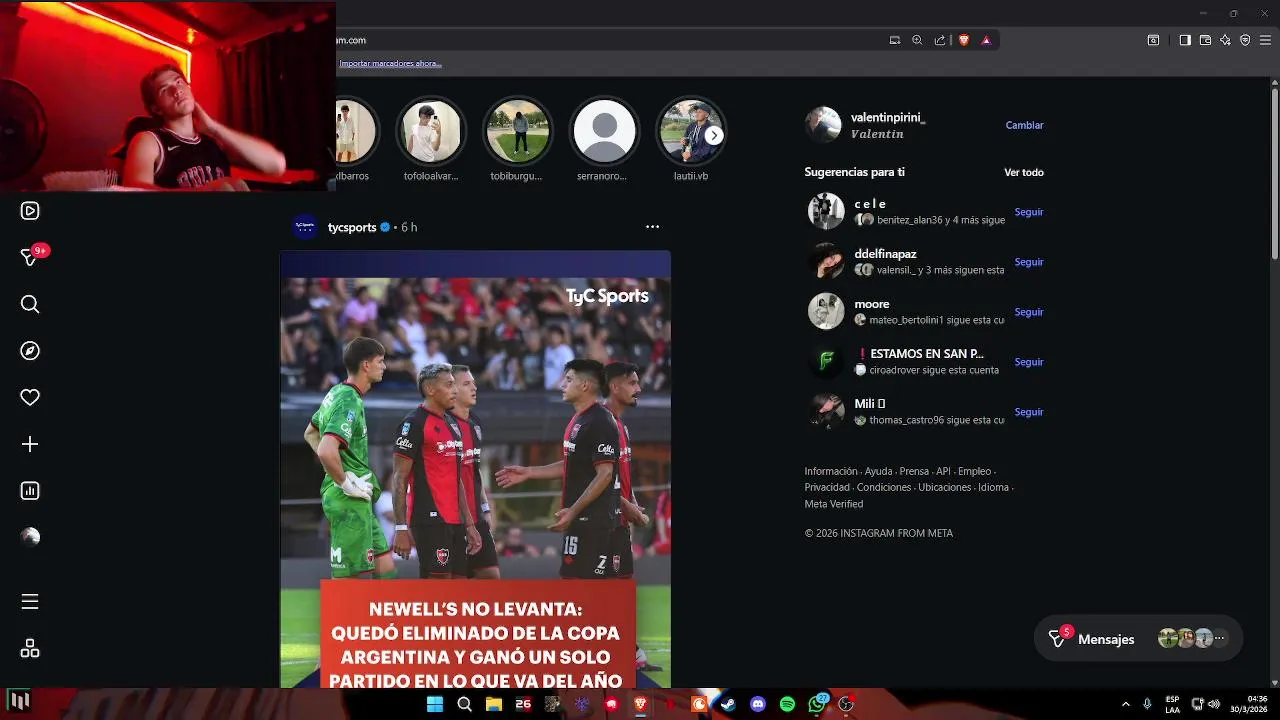The width and height of the screenshot is (1280, 720).
Task: Open ddelfinapaz suggested profile name
Action: [x=885, y=254]
